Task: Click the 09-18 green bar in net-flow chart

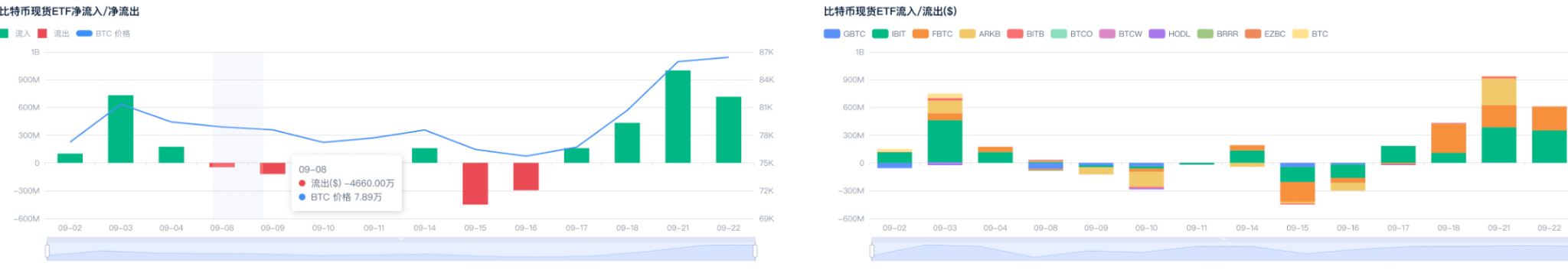Action: [627, 143]
